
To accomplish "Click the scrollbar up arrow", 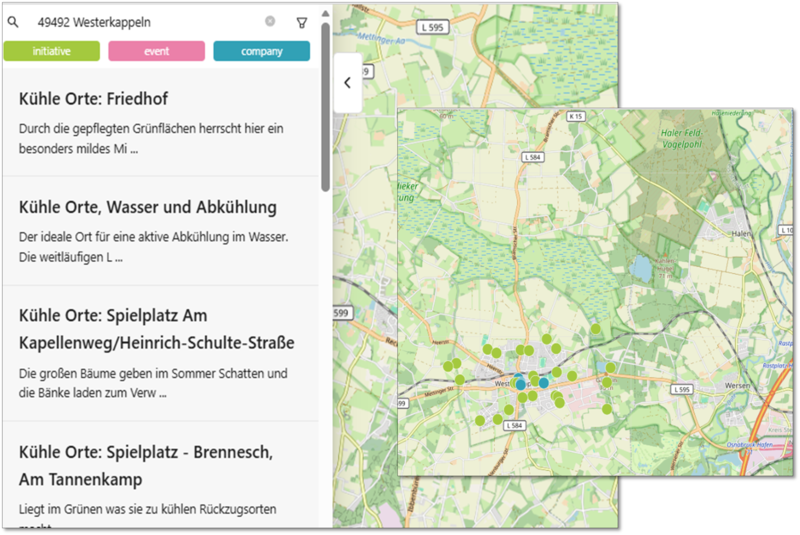I will click(326, 13).
